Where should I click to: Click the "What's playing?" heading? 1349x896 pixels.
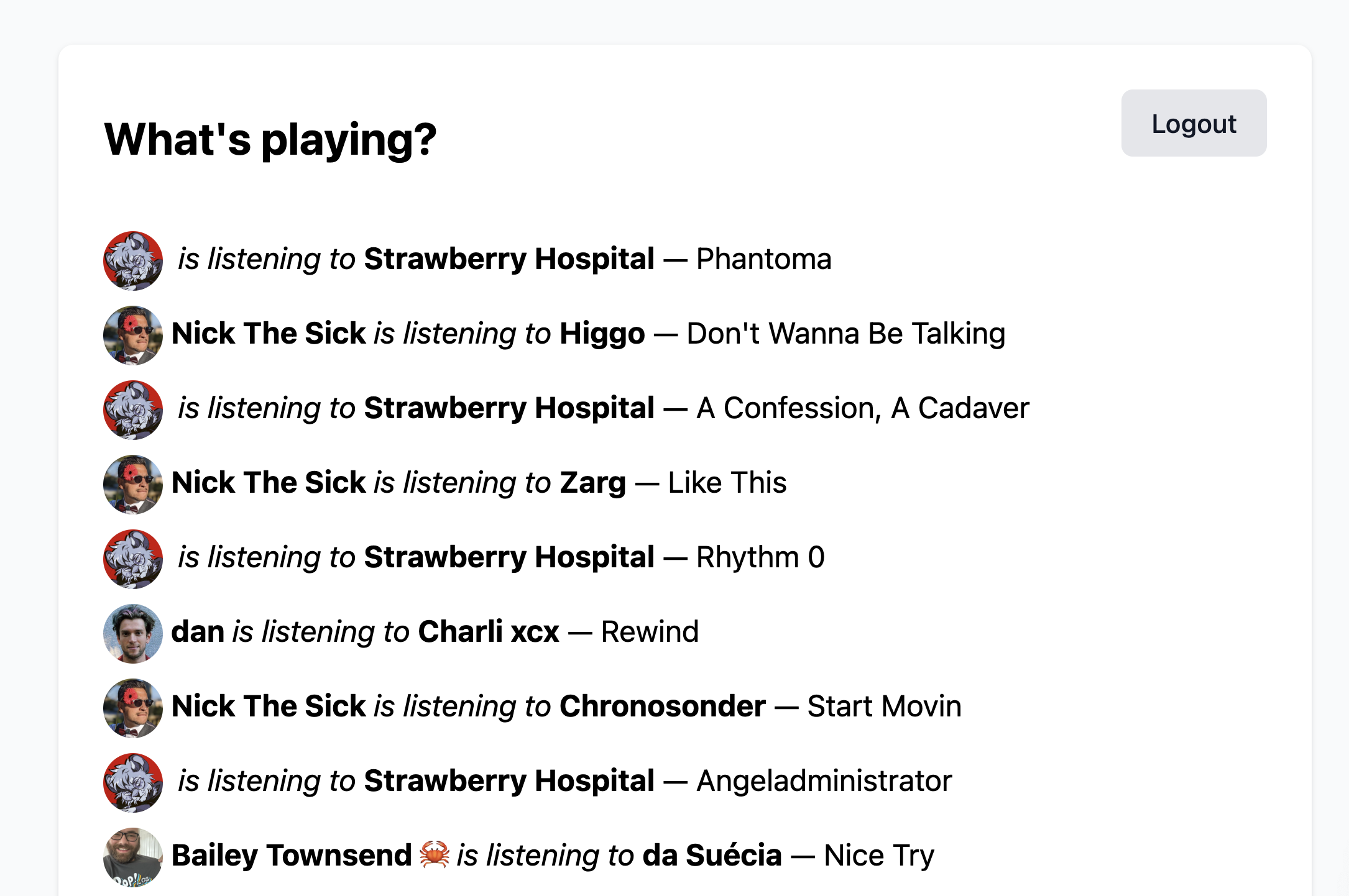[270, 139]
